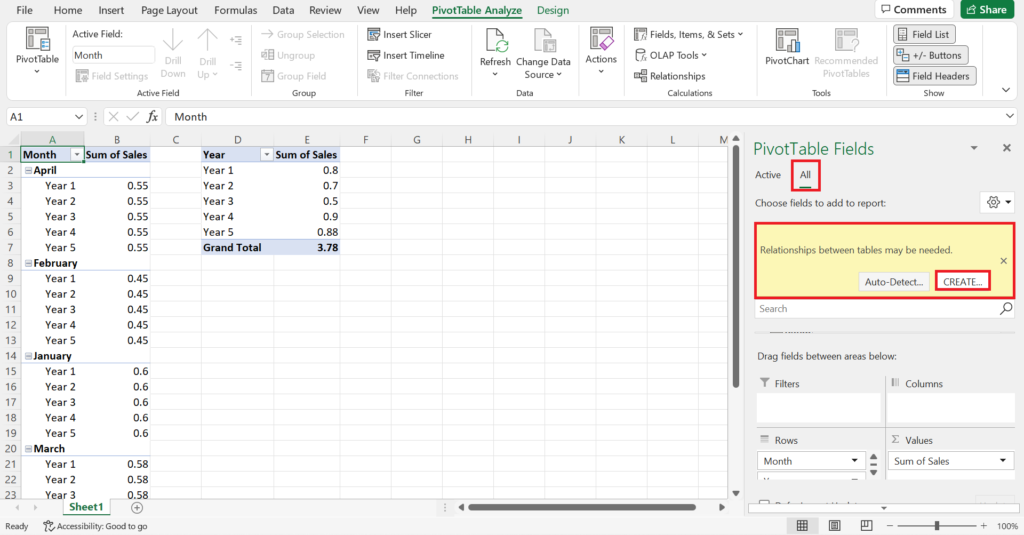
Task: Click the PivotTable Fields search box
Action: coord(877,310)
